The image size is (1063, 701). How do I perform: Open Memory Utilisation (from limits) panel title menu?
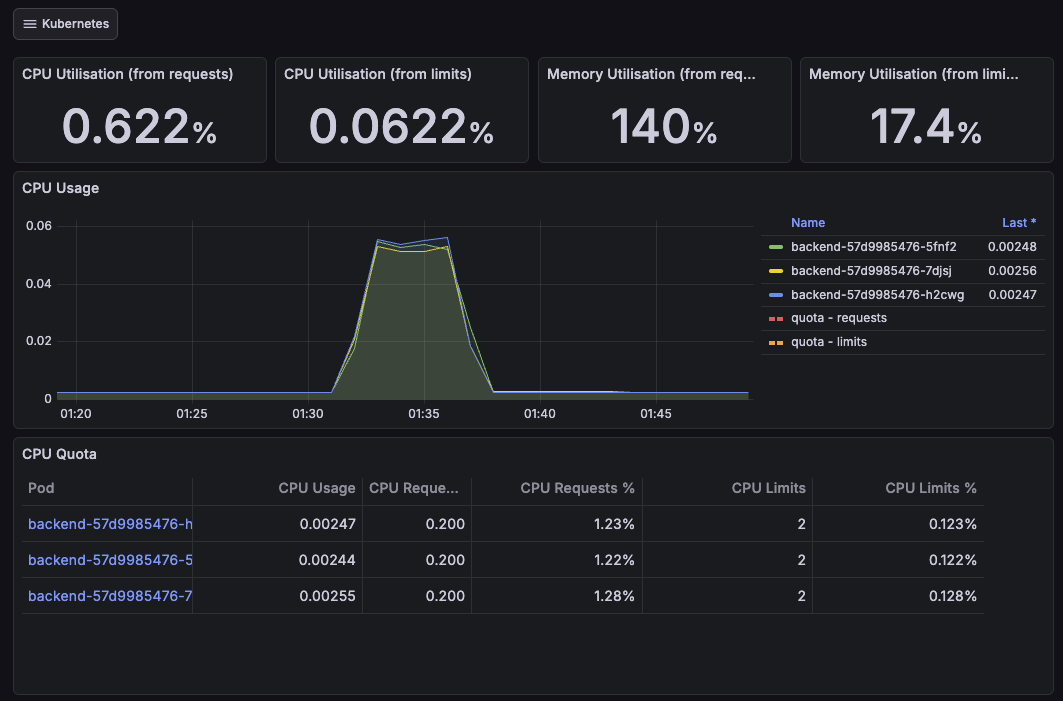coord(913,74)
